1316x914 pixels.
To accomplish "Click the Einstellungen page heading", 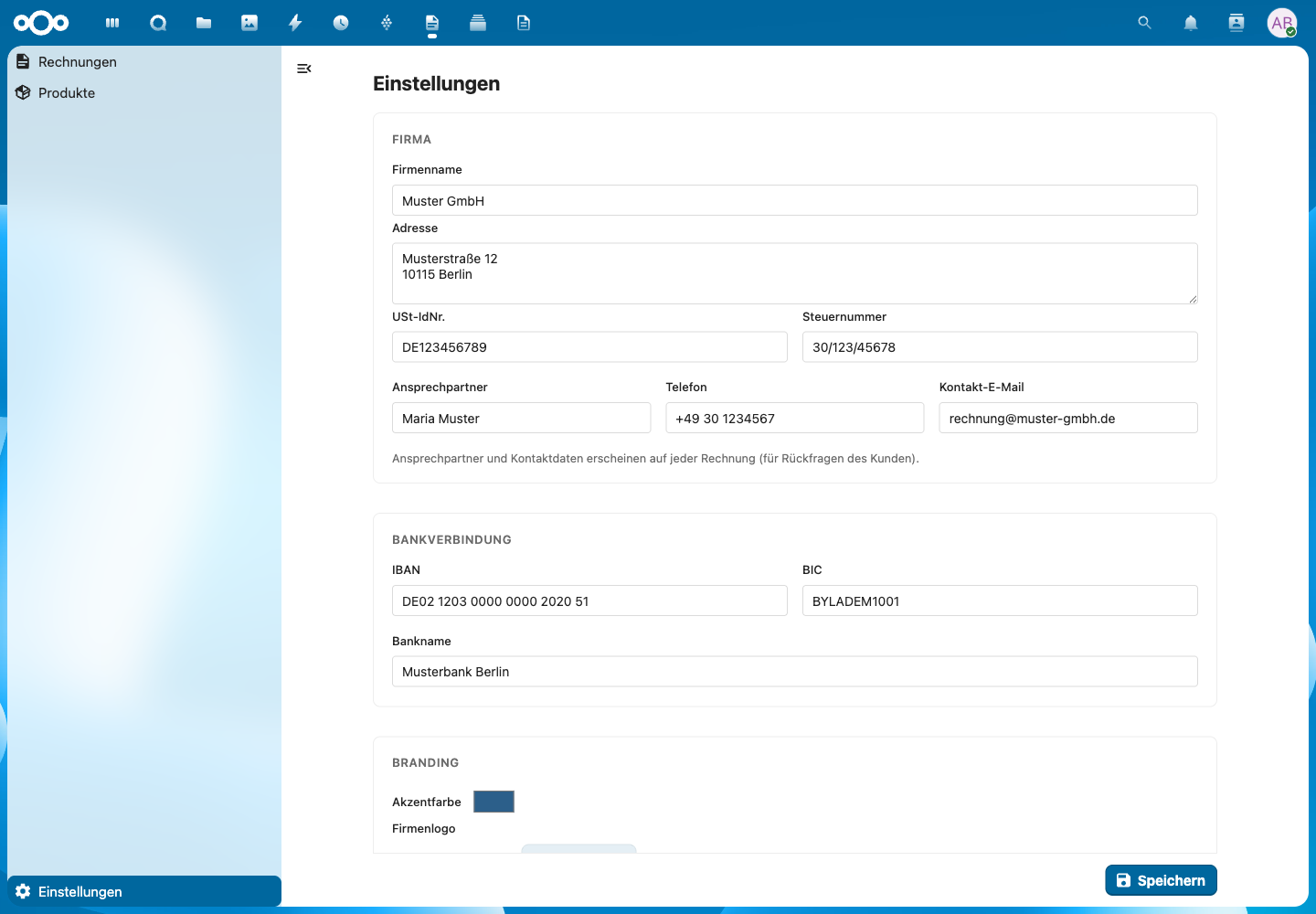I will tap(436, 83).
